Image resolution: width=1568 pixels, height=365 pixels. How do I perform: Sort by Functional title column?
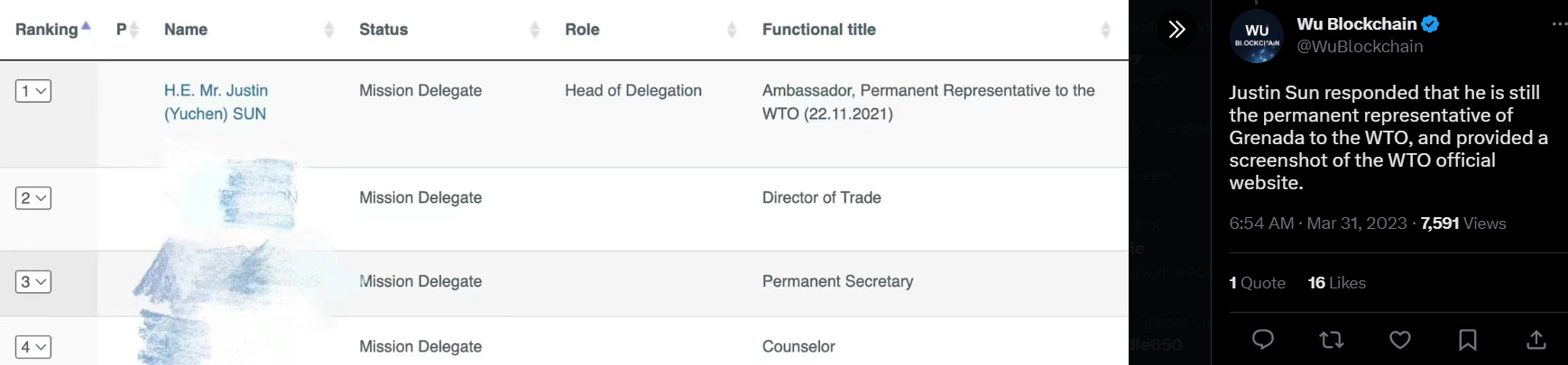click(x=818, y=30)
